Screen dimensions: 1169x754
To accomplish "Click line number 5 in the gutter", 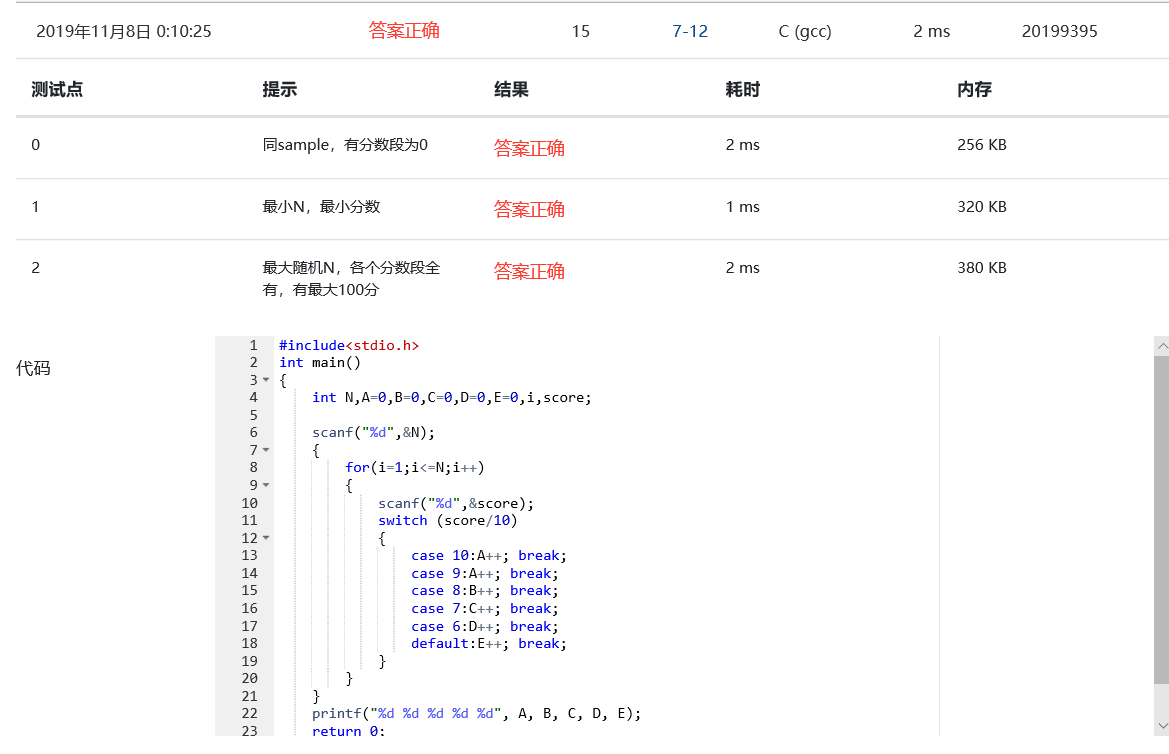I will coord(253,415).
